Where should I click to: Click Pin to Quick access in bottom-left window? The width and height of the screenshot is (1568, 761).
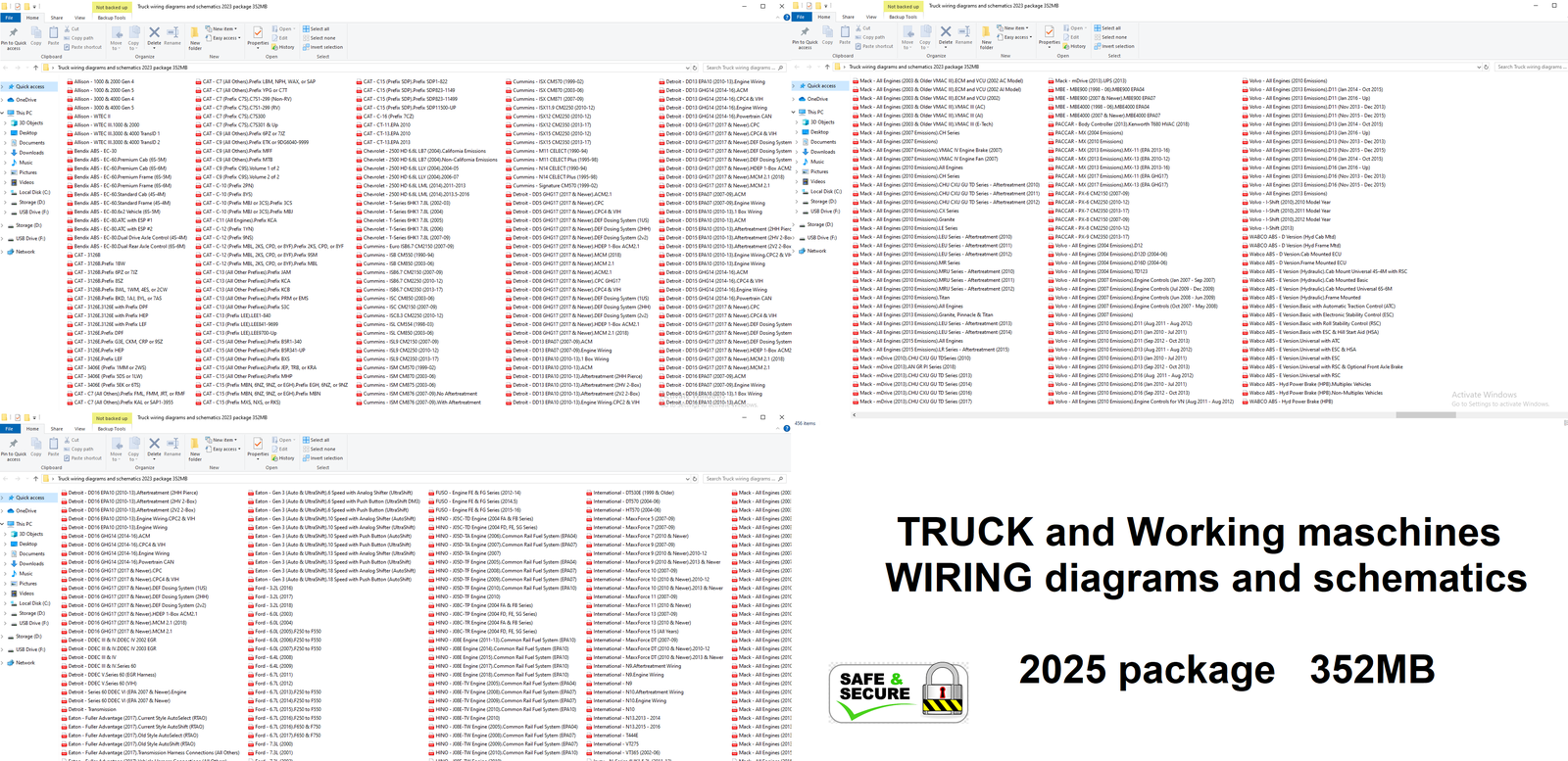pyautogui.click(x=14, y=449)
